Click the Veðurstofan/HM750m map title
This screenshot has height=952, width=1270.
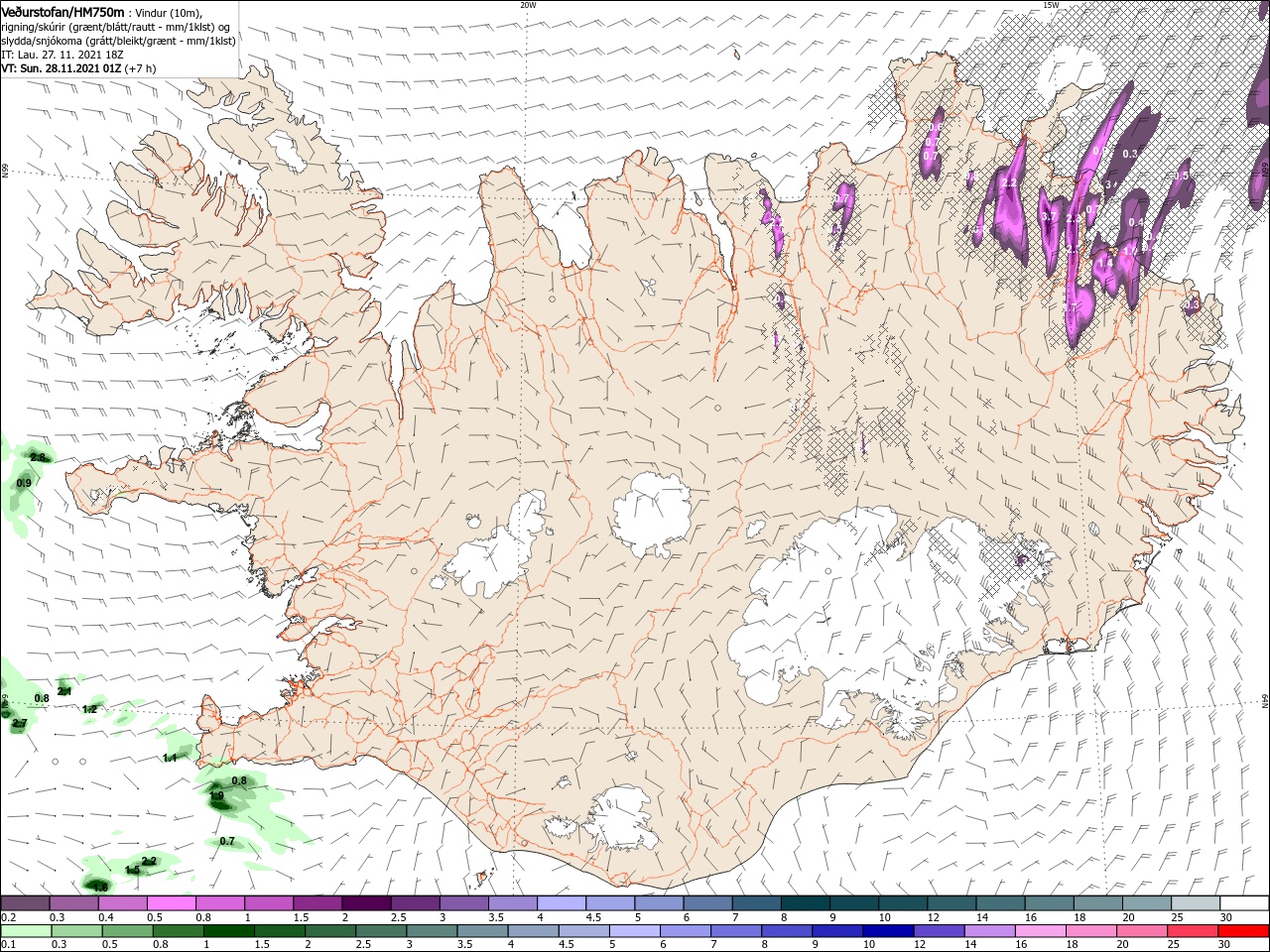(63, 11)
